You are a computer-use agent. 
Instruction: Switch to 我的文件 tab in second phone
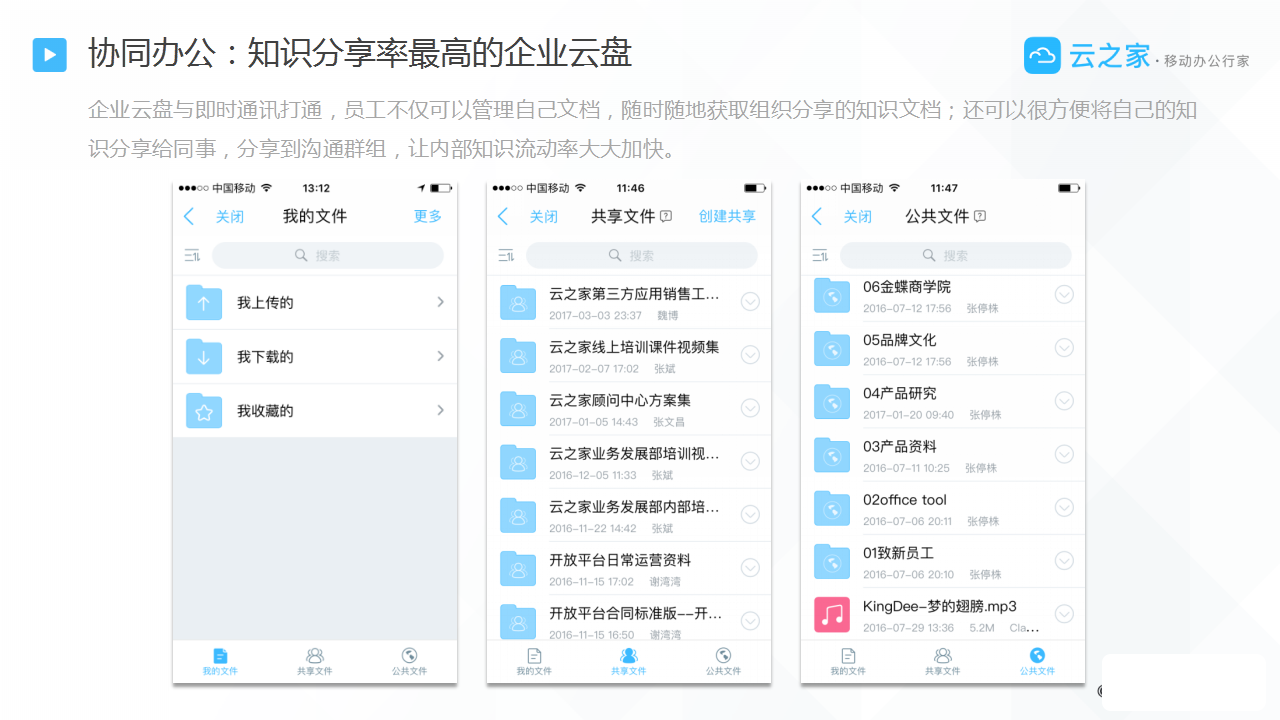click(534, 662)
